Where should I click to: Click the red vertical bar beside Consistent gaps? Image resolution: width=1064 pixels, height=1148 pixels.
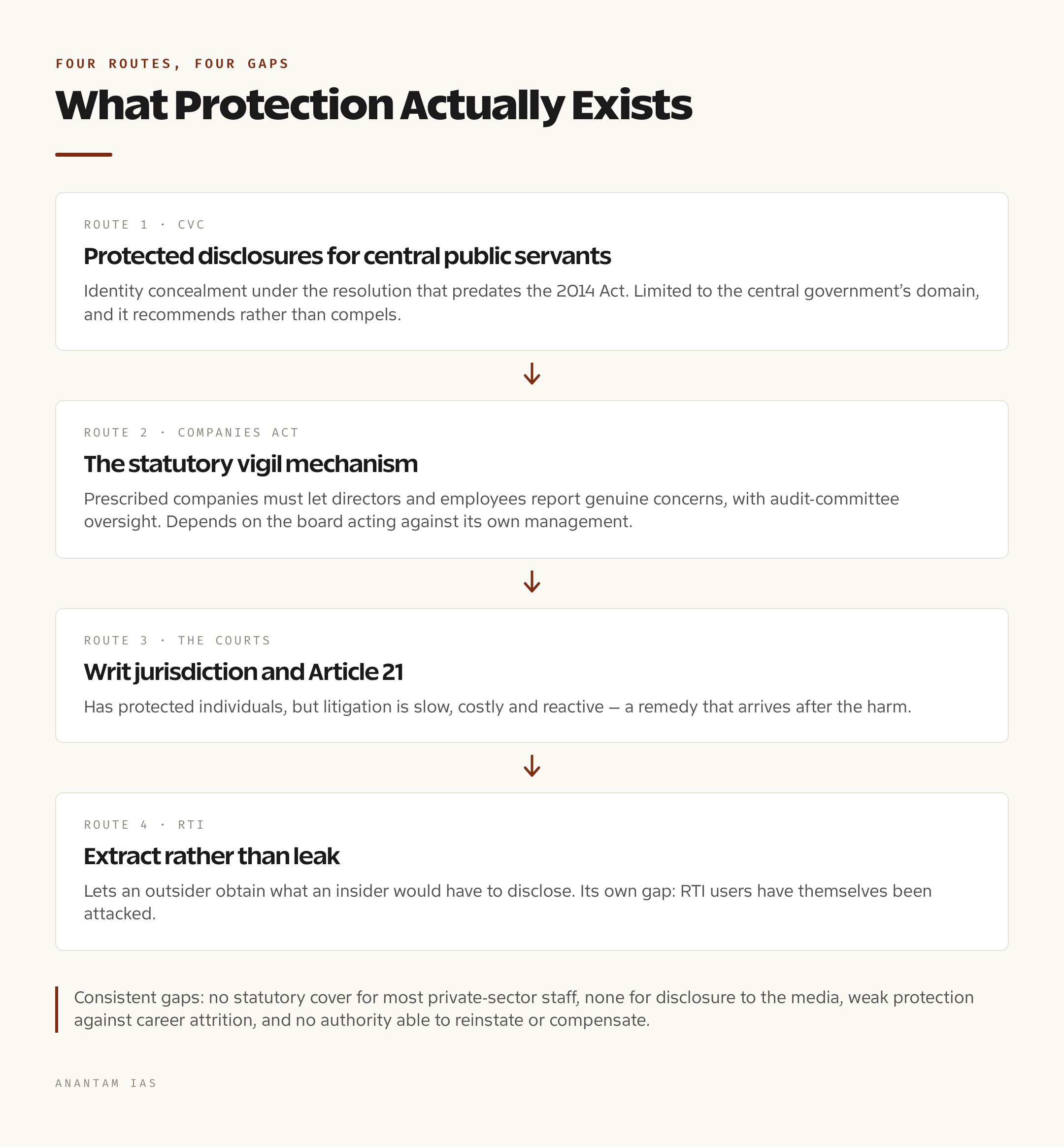point(57,1009)
